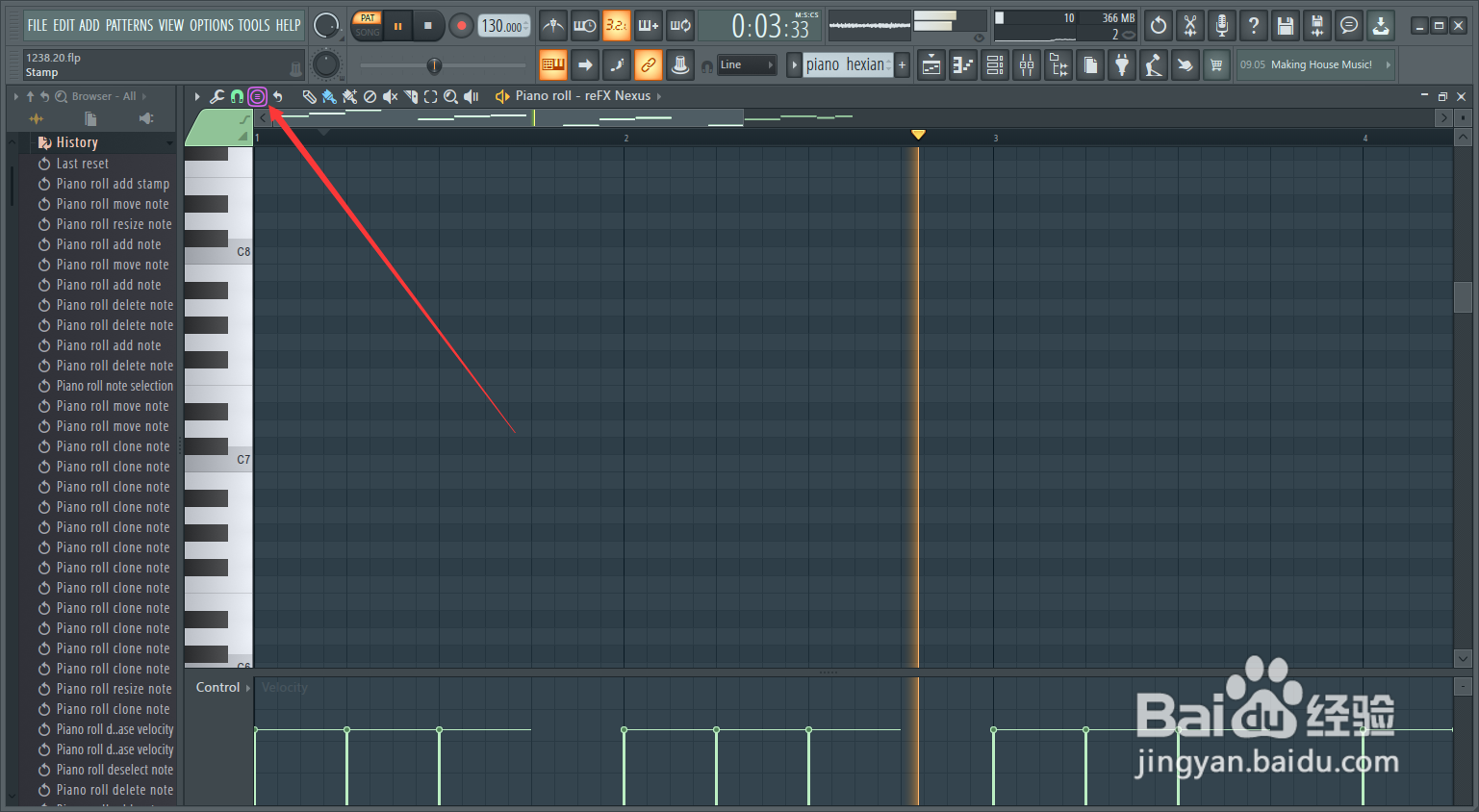Open the FILE menu
The image size is (1479, 812).
coord(38,25)
